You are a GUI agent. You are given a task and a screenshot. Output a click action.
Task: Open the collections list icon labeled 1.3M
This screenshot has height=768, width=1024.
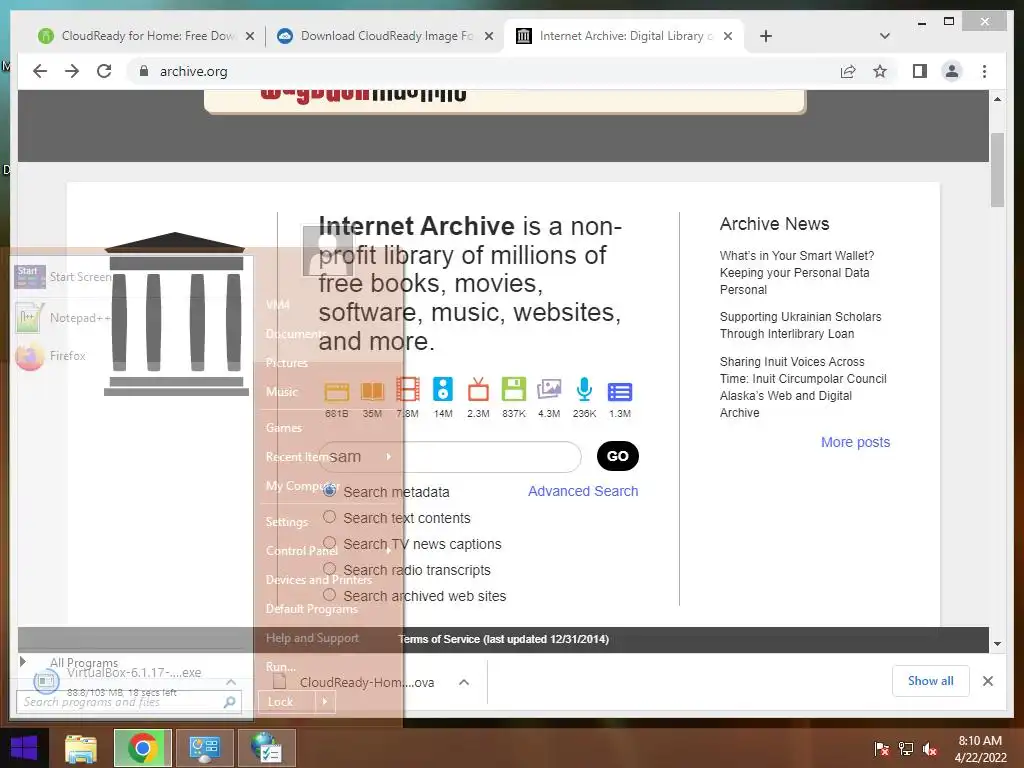tap(620, 391)
